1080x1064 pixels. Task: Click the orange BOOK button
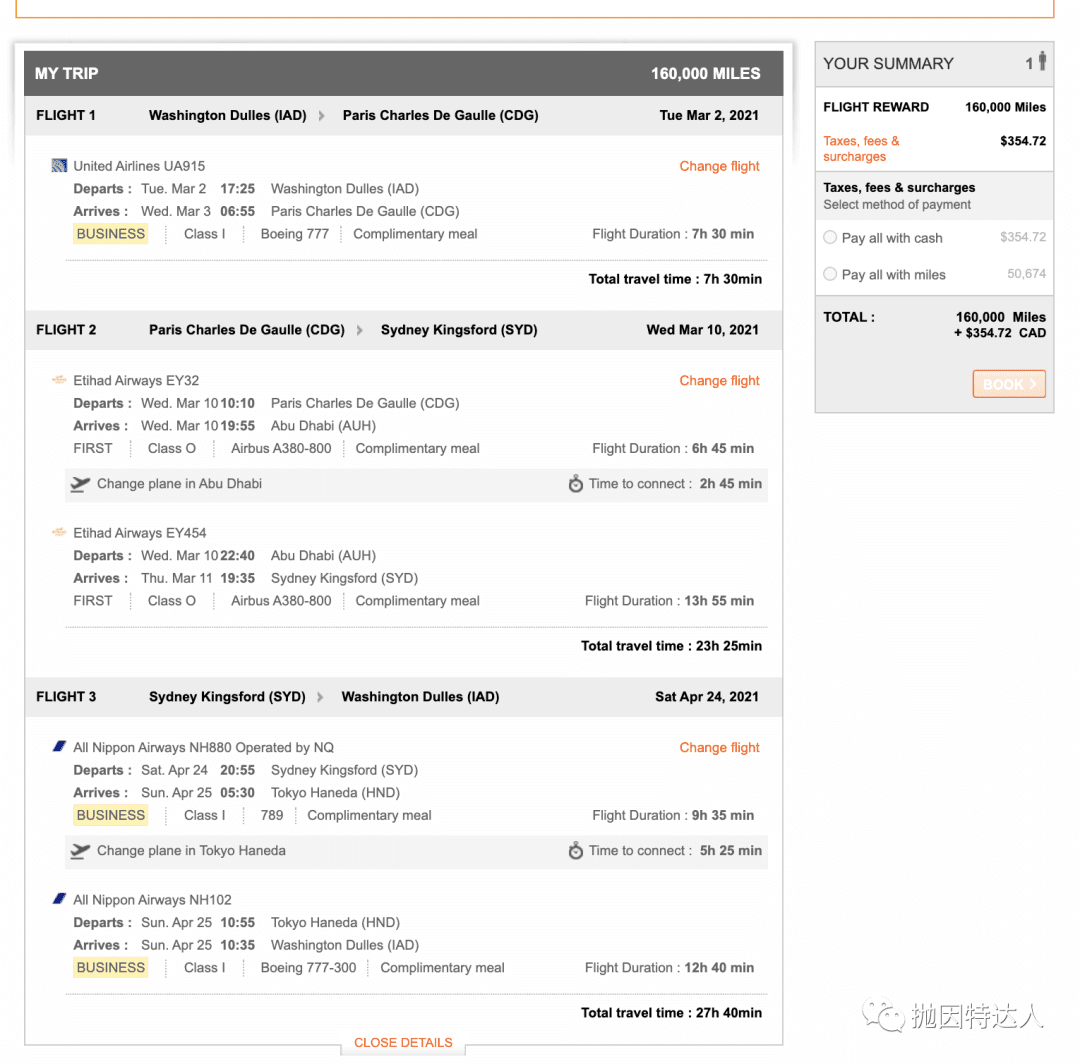click(x=1009, y=384)
